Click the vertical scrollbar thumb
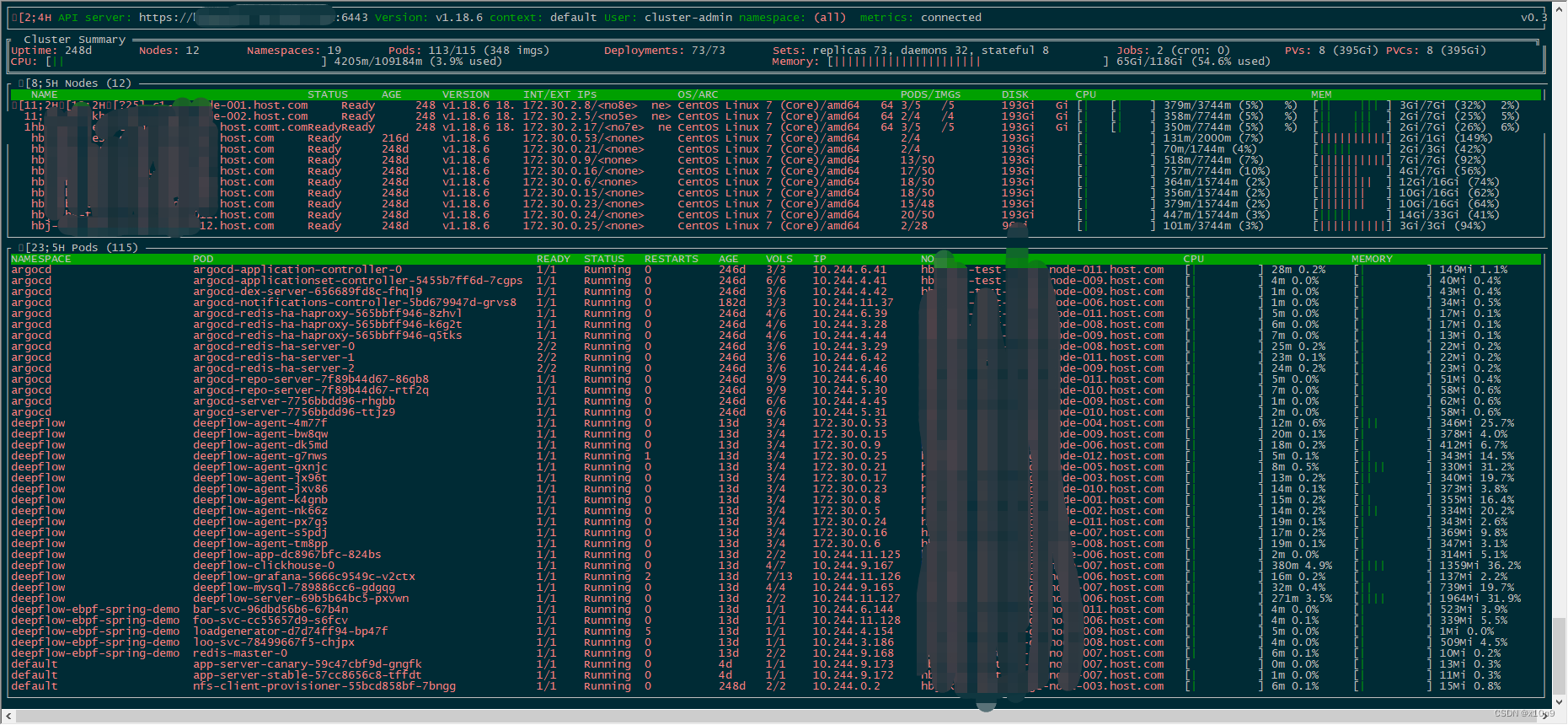The image size is (1568, 725). (x=1560, y=656)
